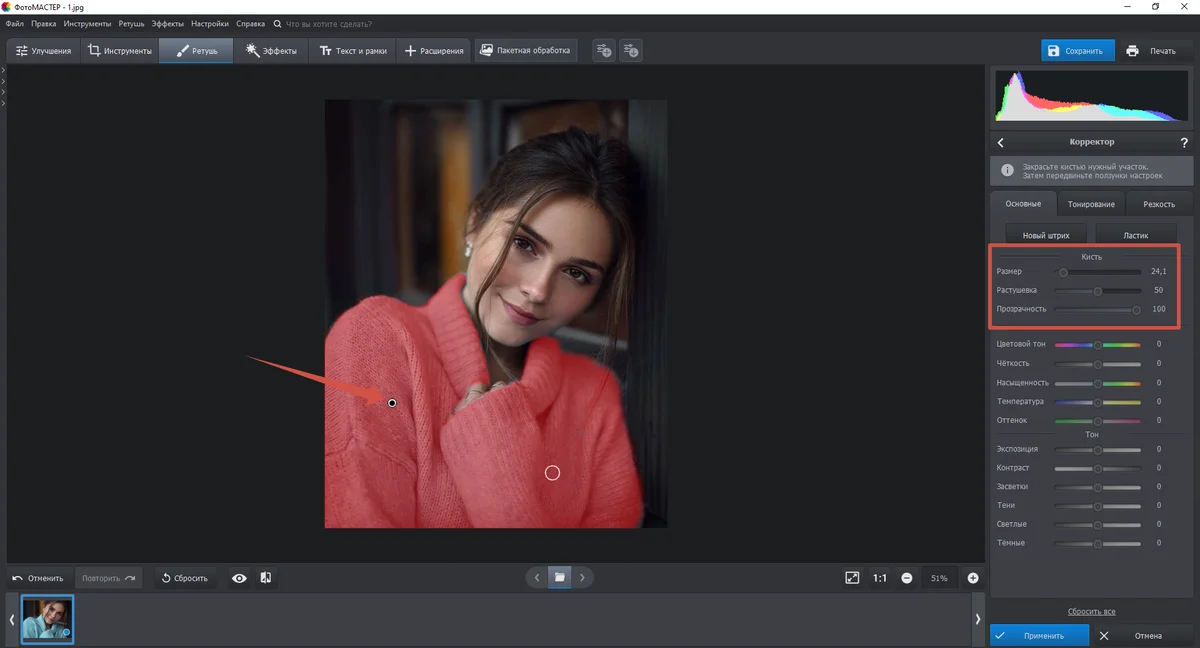Select the Новый штрих mode
Viewport: 1200px width, 648px height.
pos(1046,235)
